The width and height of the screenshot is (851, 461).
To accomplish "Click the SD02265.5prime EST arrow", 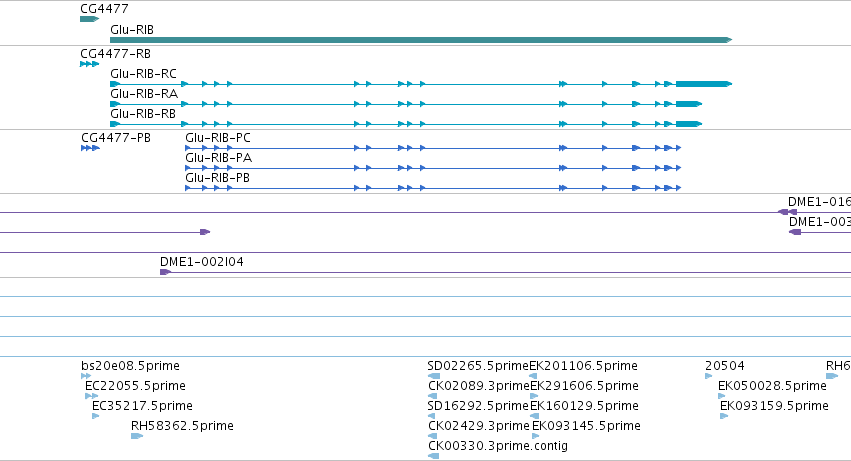I will point(434,376).
